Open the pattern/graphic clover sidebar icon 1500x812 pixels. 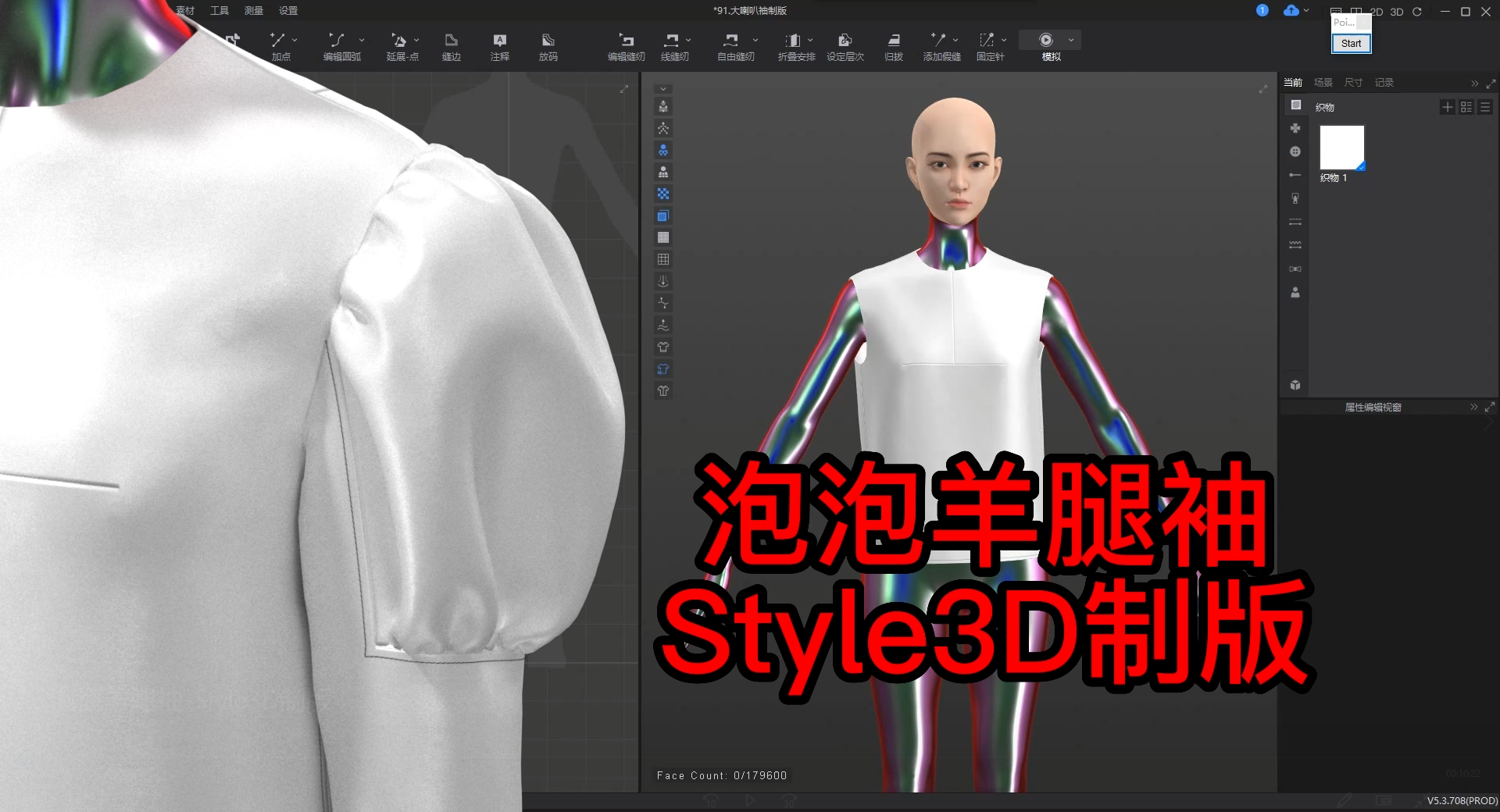(1295, 128)
